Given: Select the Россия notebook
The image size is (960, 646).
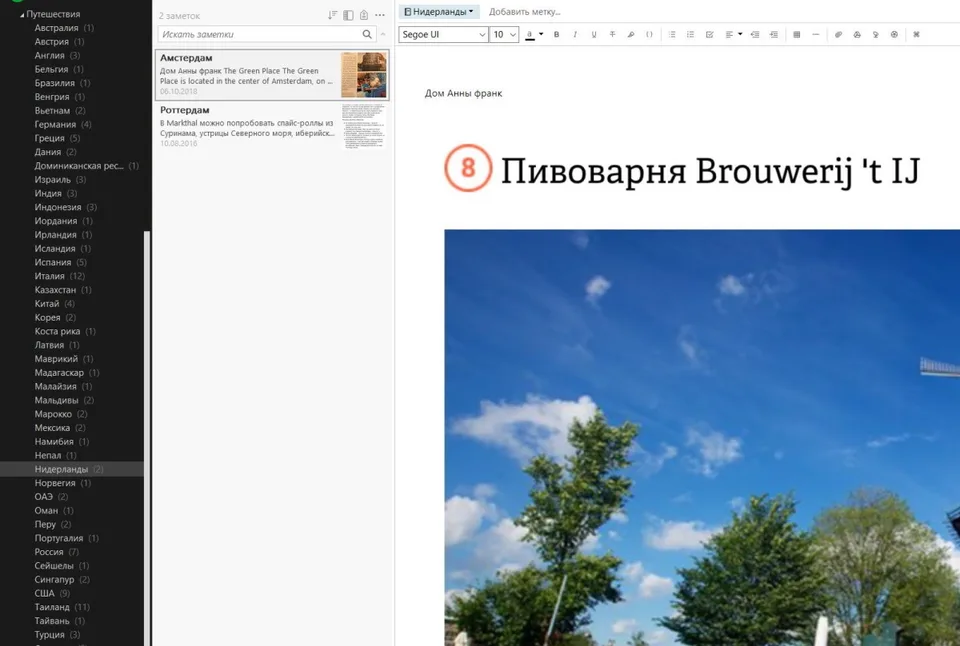Looking at the screenshot, I should [56, 552].
